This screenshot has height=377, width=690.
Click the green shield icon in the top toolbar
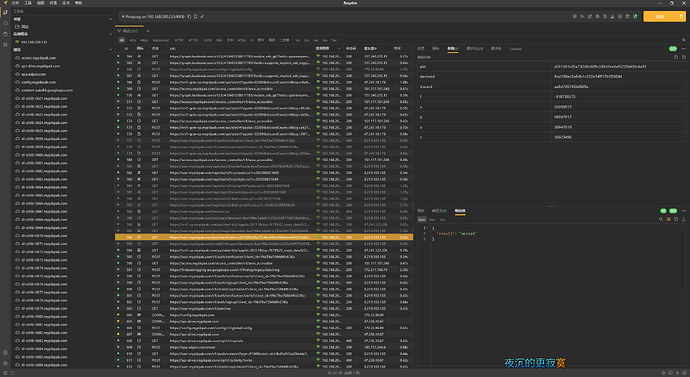[x=635, y=17]
